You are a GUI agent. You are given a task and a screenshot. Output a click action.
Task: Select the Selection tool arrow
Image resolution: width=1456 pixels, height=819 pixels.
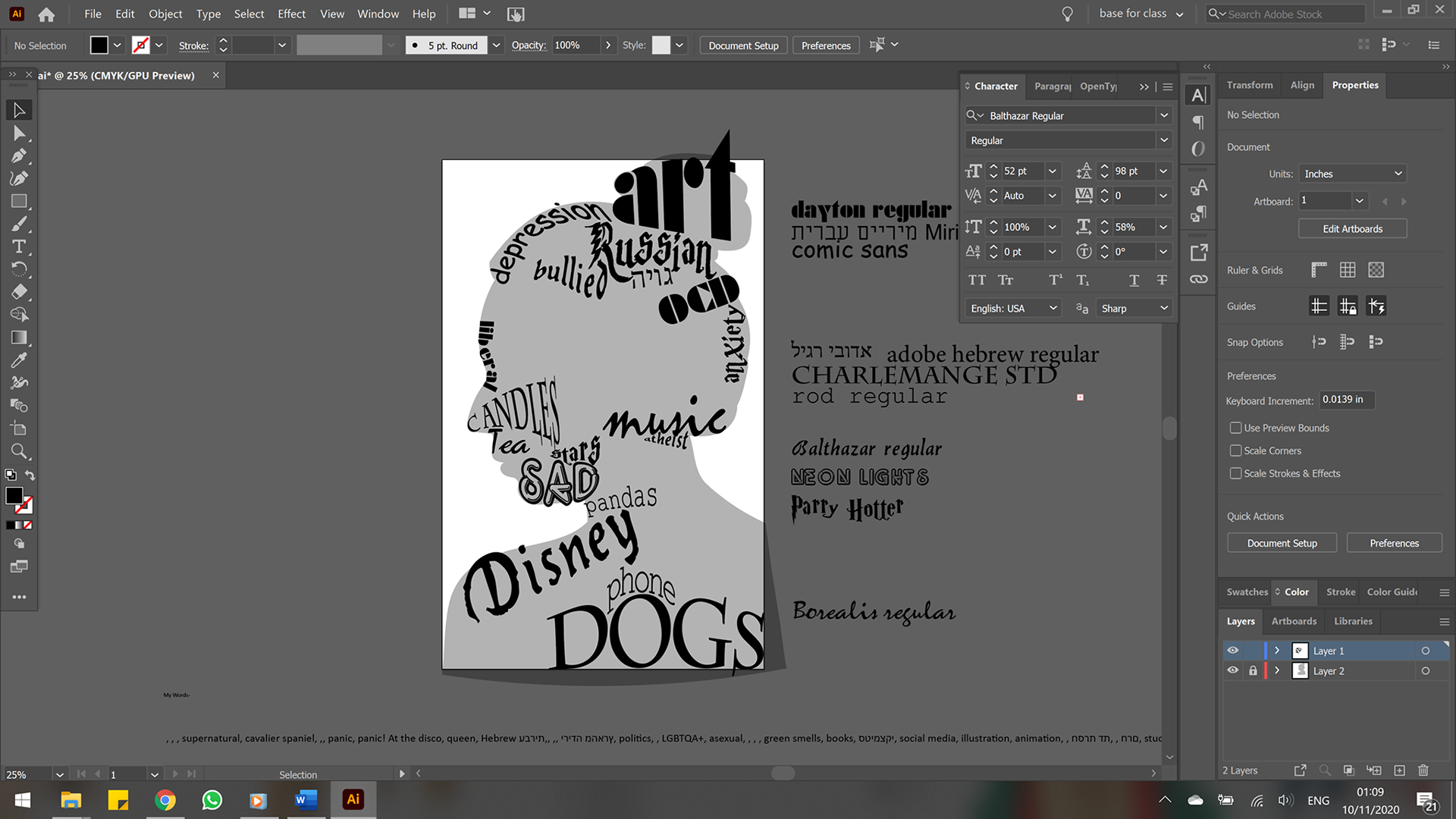tap(19, 110)
